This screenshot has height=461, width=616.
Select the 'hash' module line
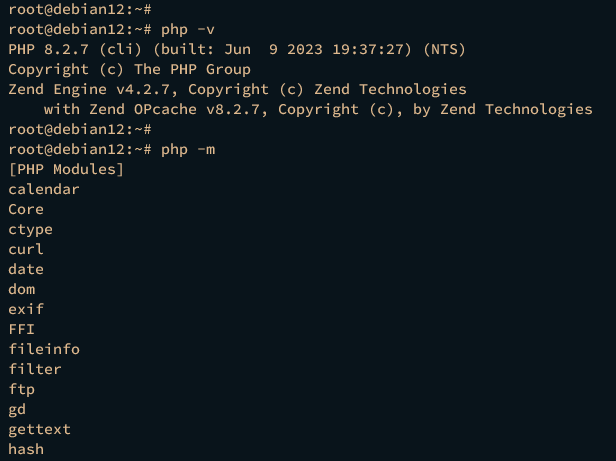pos(26,449)
